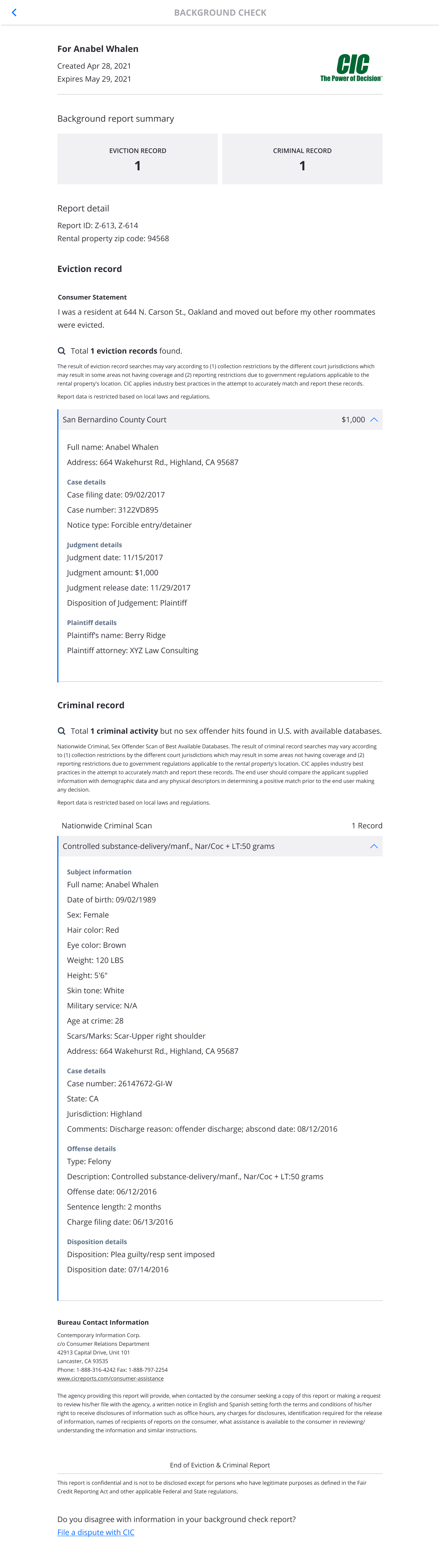The width and height of the screenshot is (440, 1568).
Task: Select the Eviction Record summary card
Action: point(138,159)
